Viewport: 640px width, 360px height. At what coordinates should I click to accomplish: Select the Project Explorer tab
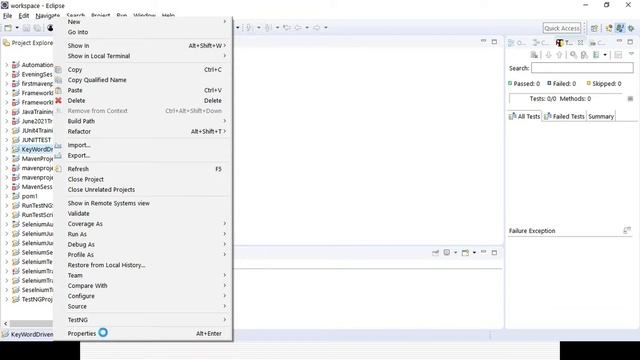[x=28, y=43]
